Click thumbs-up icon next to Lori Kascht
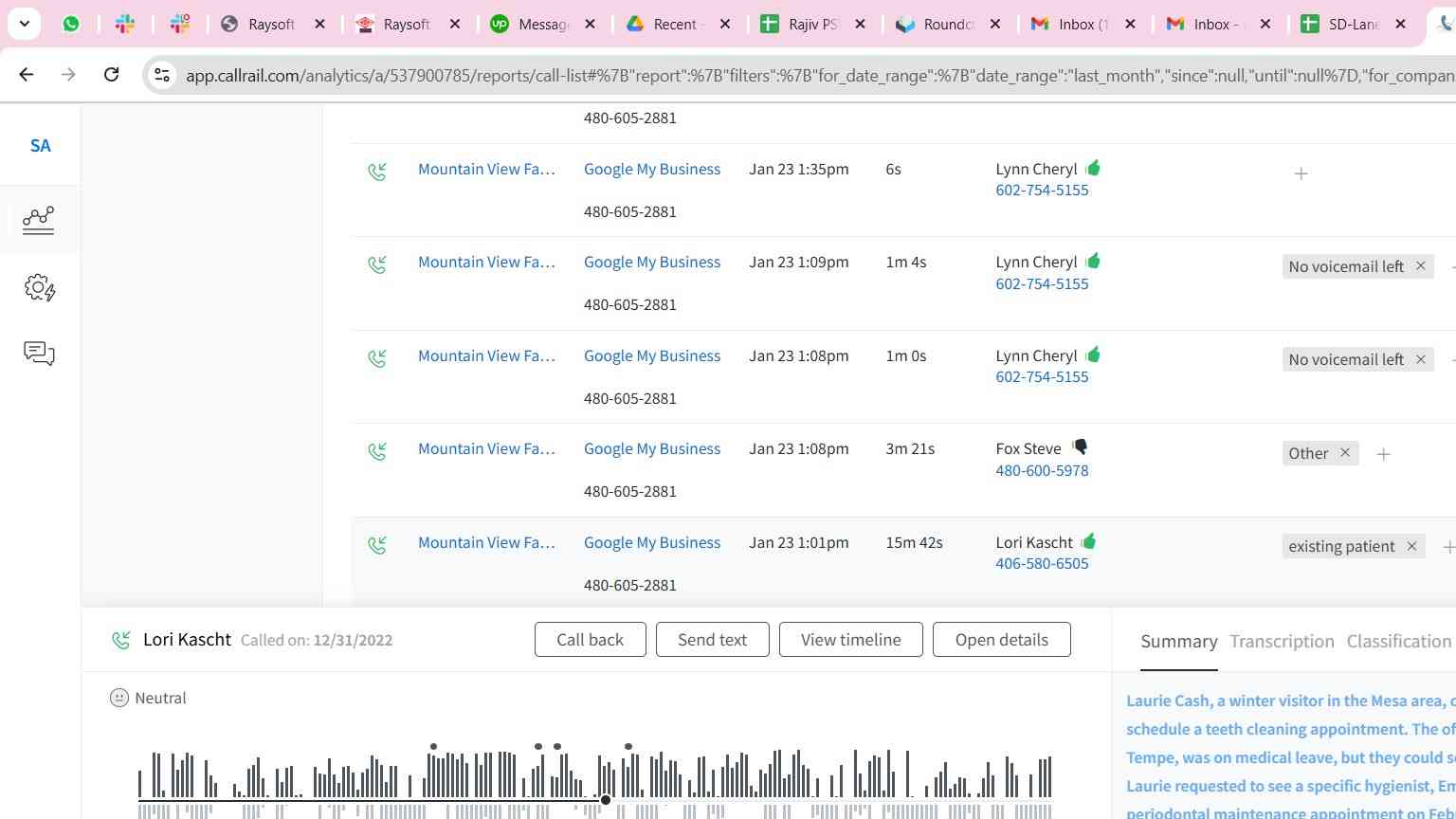The image size is (1456, 819). point(1088,541)
